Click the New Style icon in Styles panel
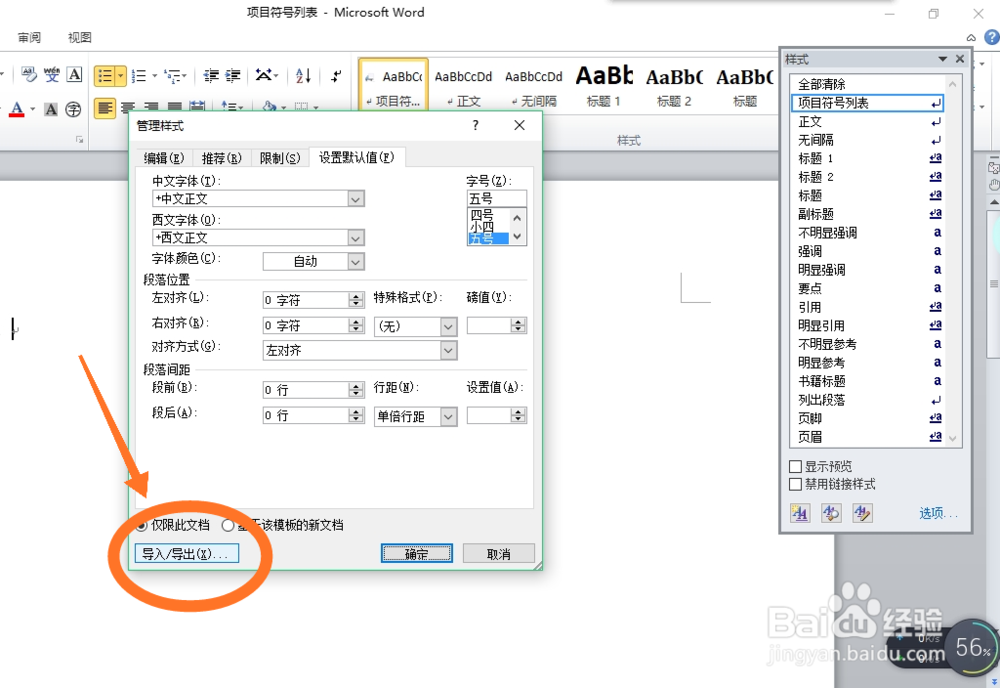Image resolution: width=1000 pixels, height=688 pixels. (800, 513)
